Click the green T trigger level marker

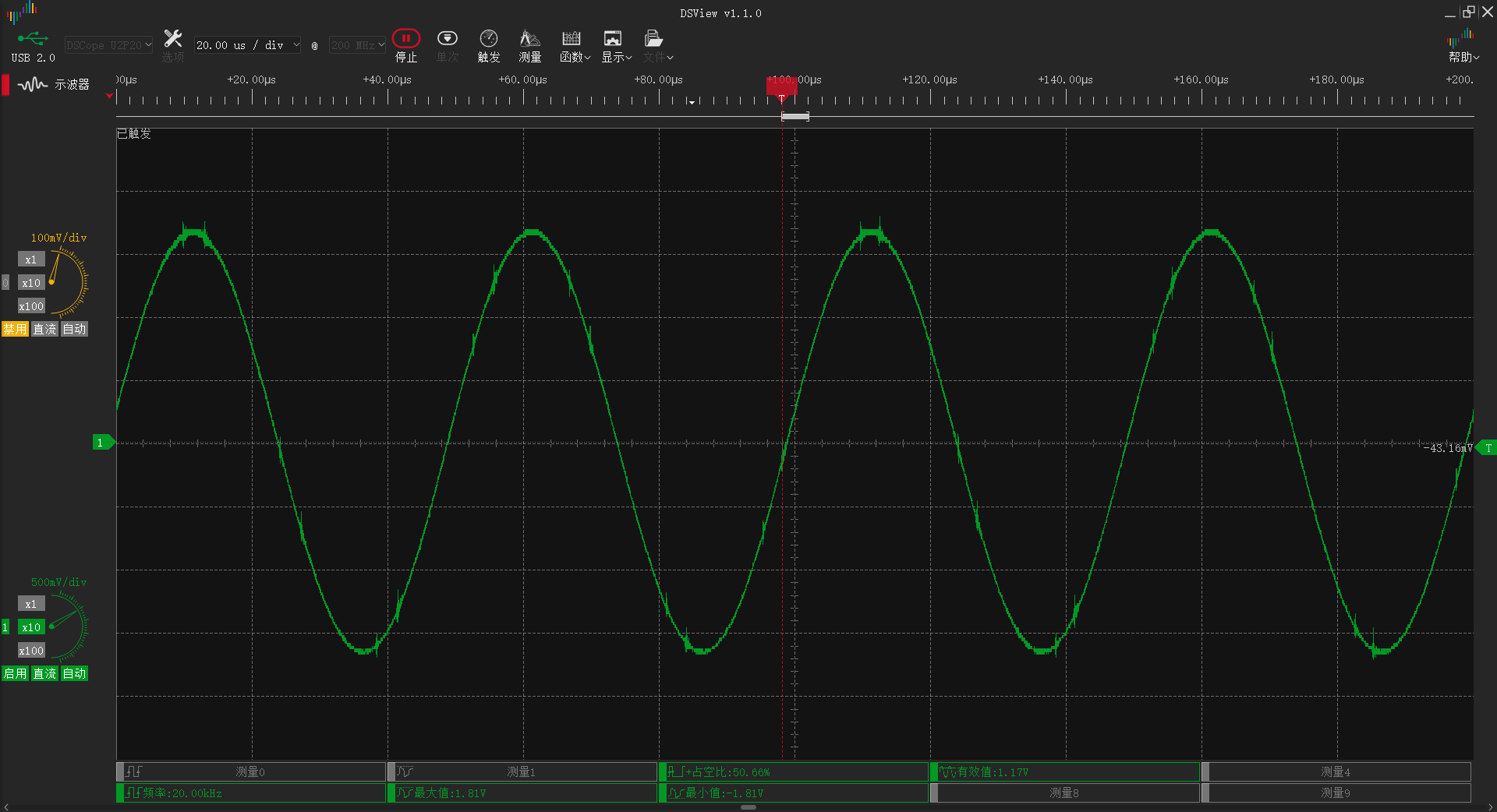pyautogui.click(x=1486, y=448)
